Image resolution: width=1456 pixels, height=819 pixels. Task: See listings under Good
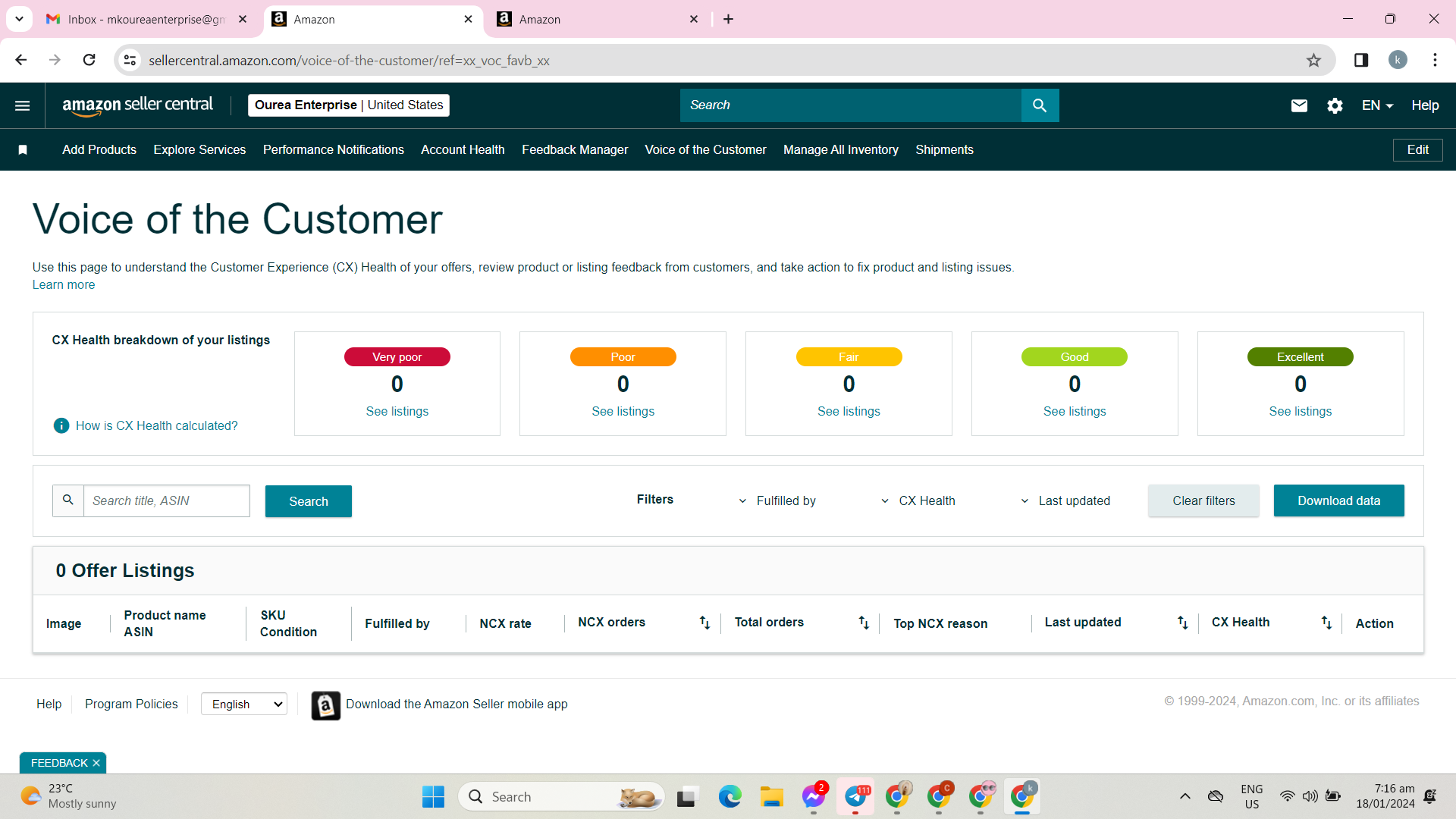[1075, 412]
